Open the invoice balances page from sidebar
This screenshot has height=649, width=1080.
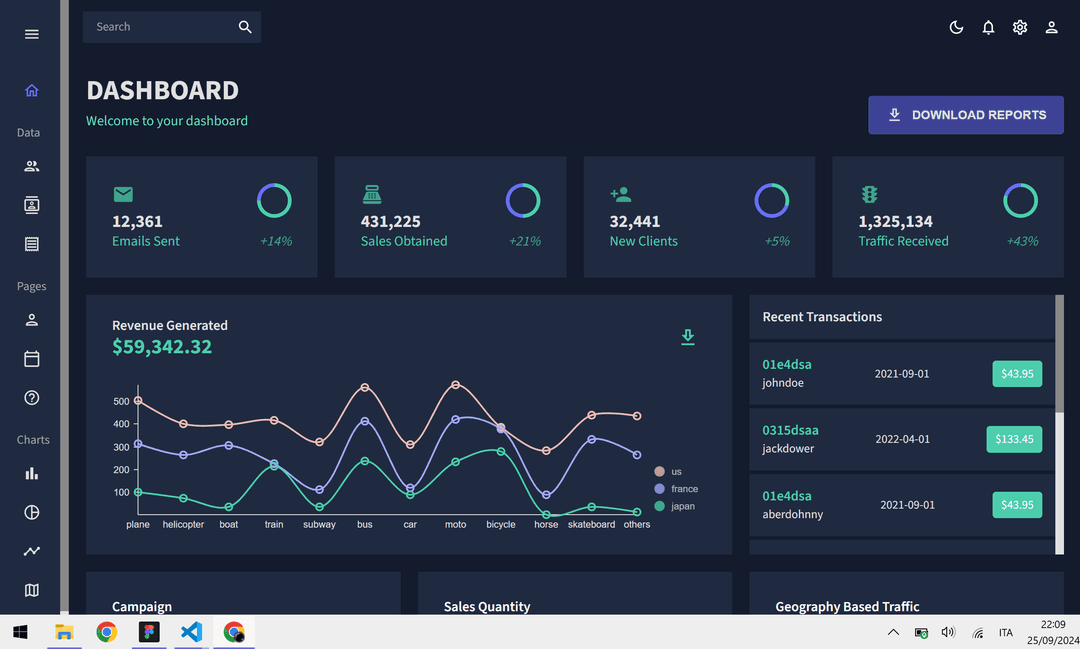point(31,244)
